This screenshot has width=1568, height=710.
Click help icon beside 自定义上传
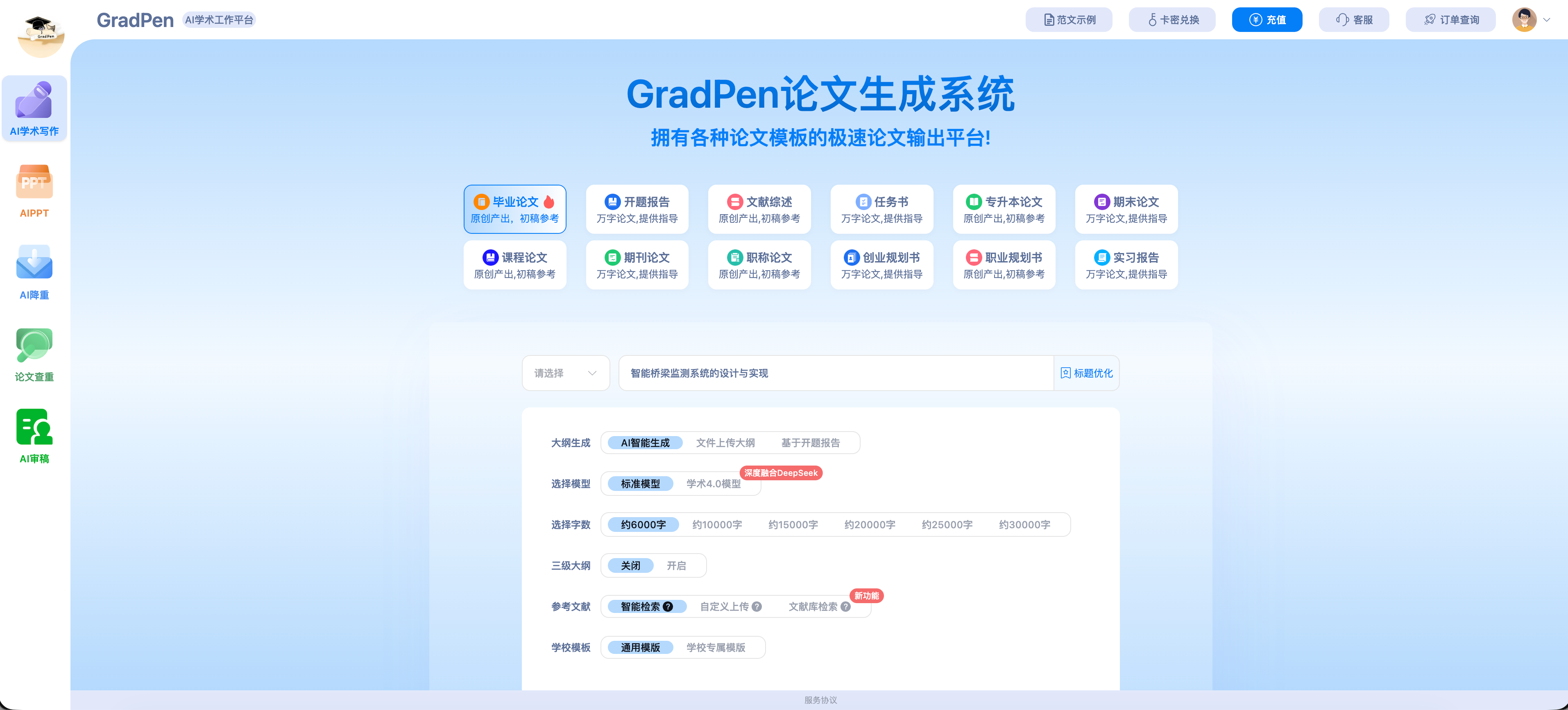click(x=757, y=606)
